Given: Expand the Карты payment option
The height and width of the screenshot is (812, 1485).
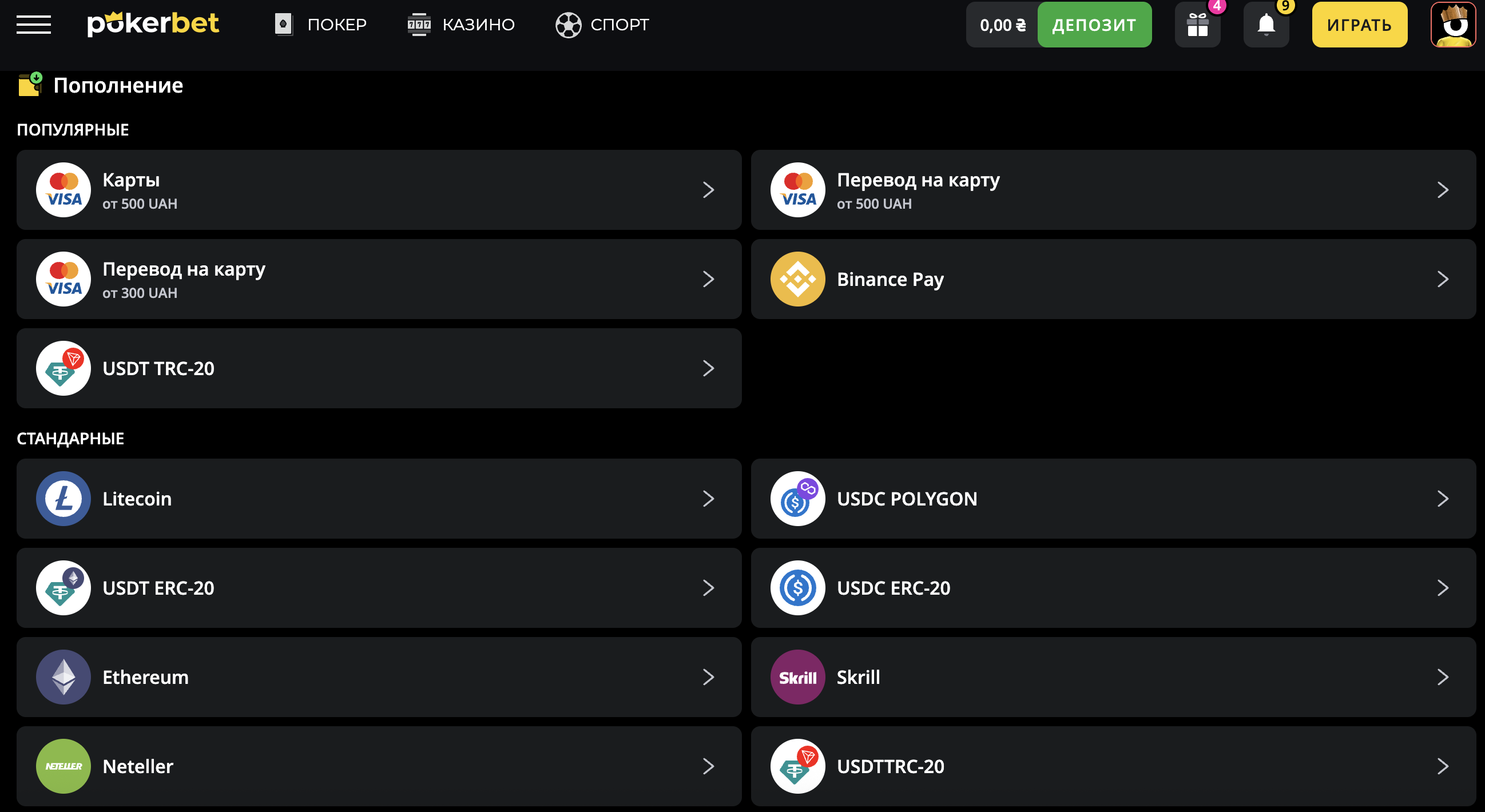Looking at the screenshot, I should [x=709, y=190].
